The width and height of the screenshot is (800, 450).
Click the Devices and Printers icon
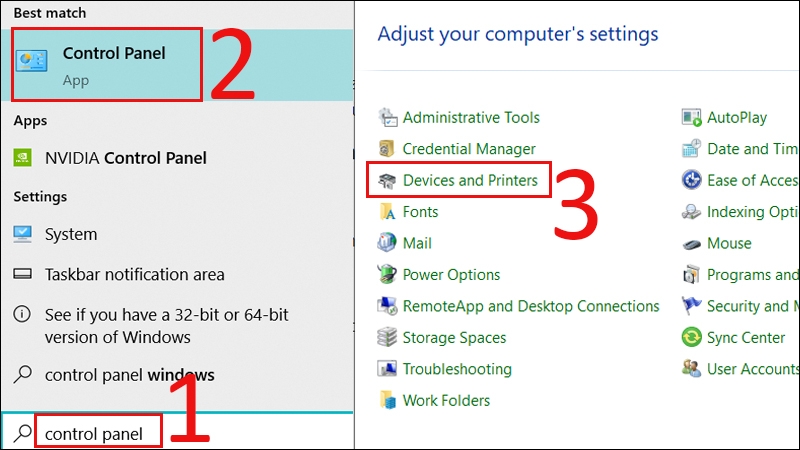click(388, 181)
